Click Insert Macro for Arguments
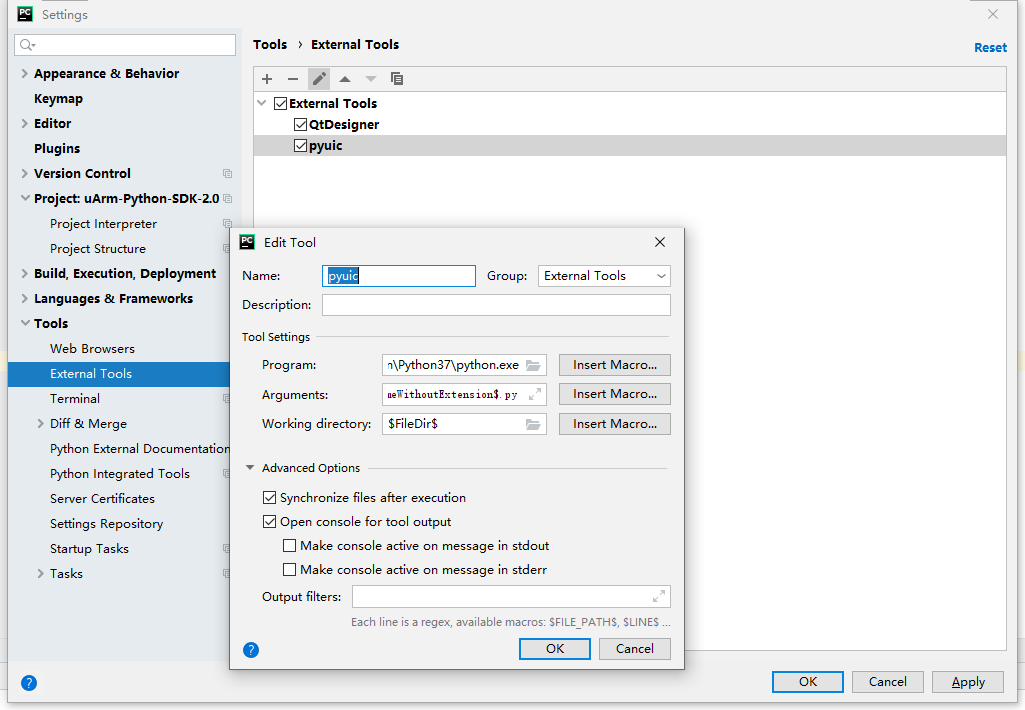1025x710 pixels. pos(614,394)
